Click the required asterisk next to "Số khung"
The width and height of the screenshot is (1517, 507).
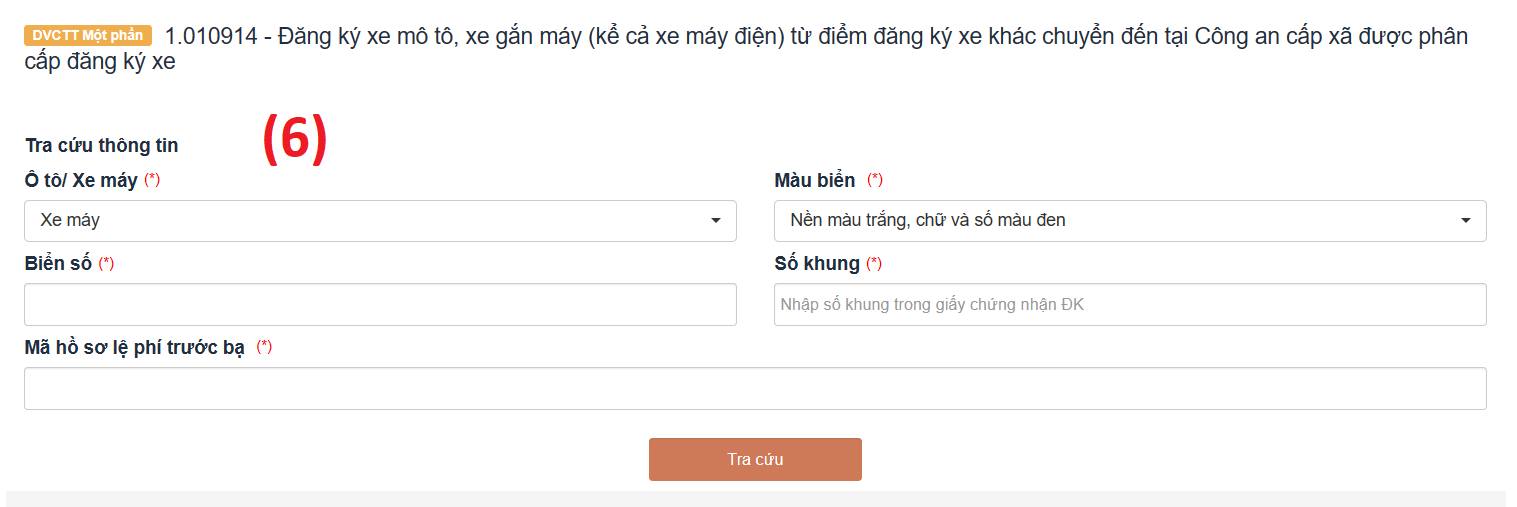[x=874, y=264]
